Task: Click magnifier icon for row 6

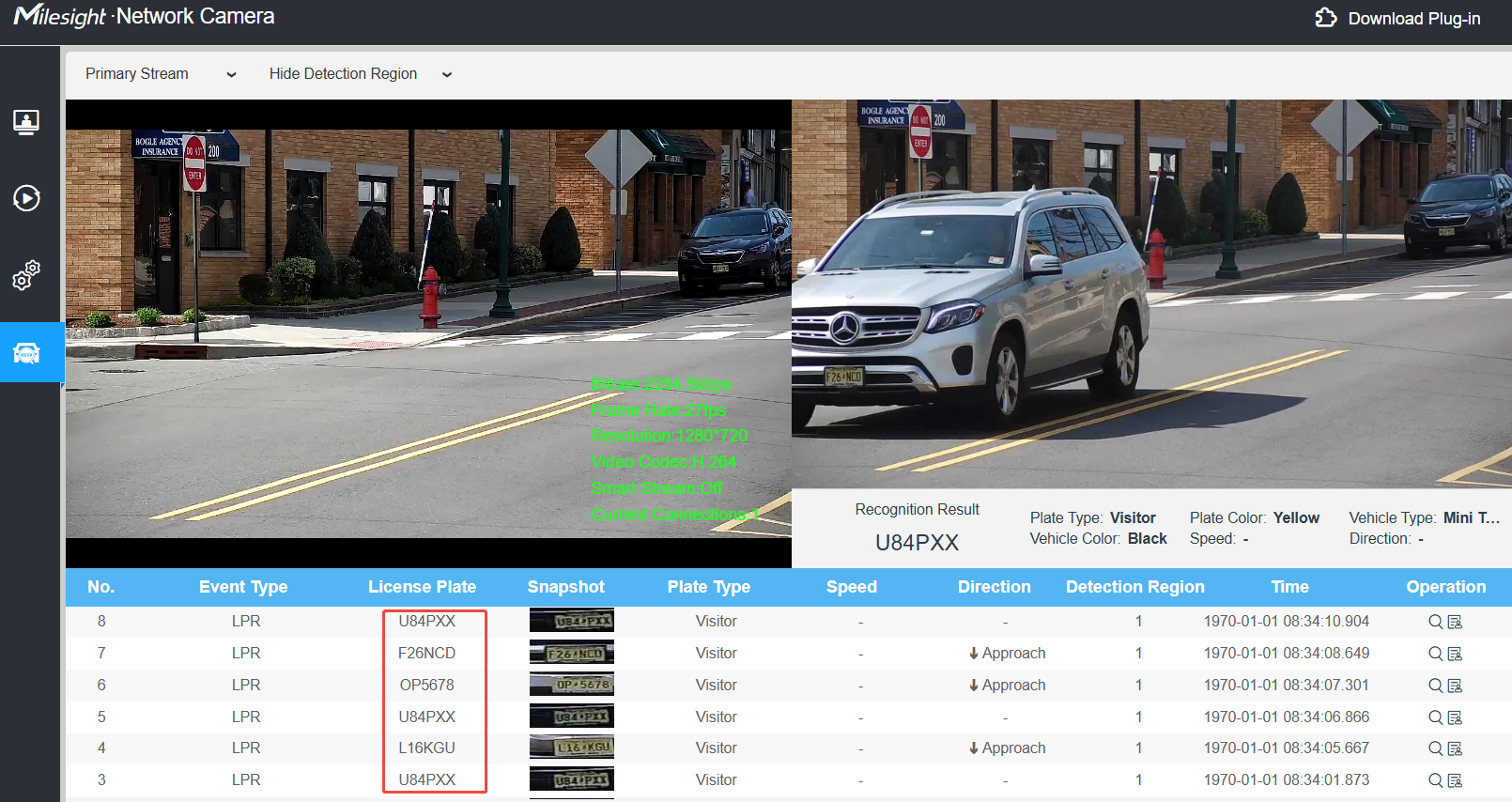Action: (1435, 686)
